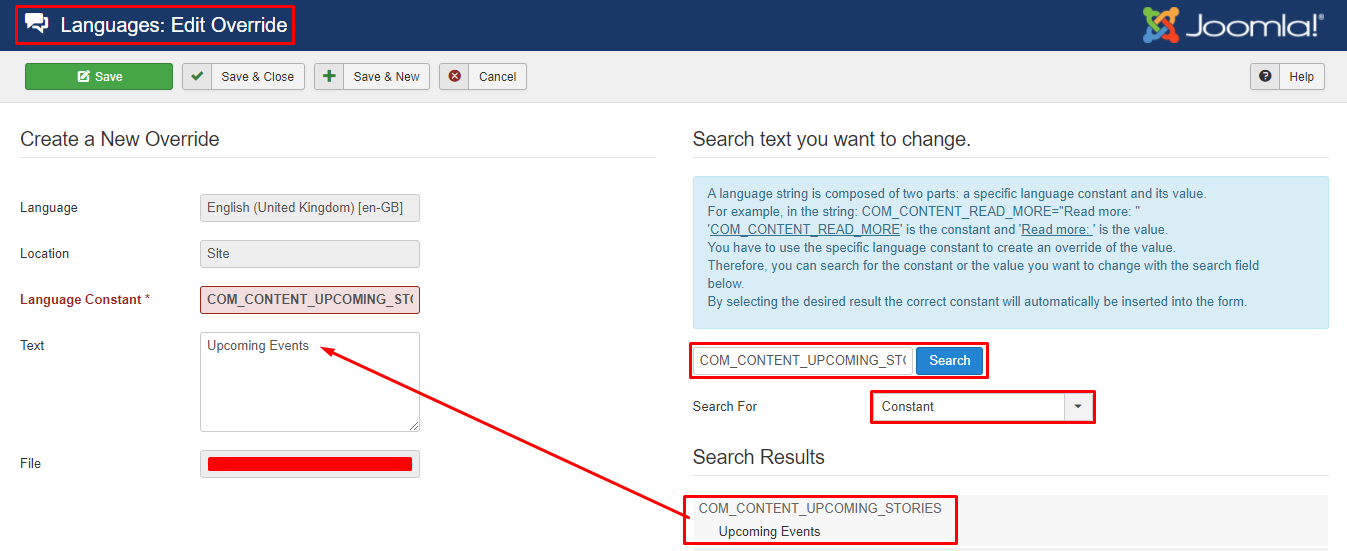Click the Save & Close label

coord(258,77)
